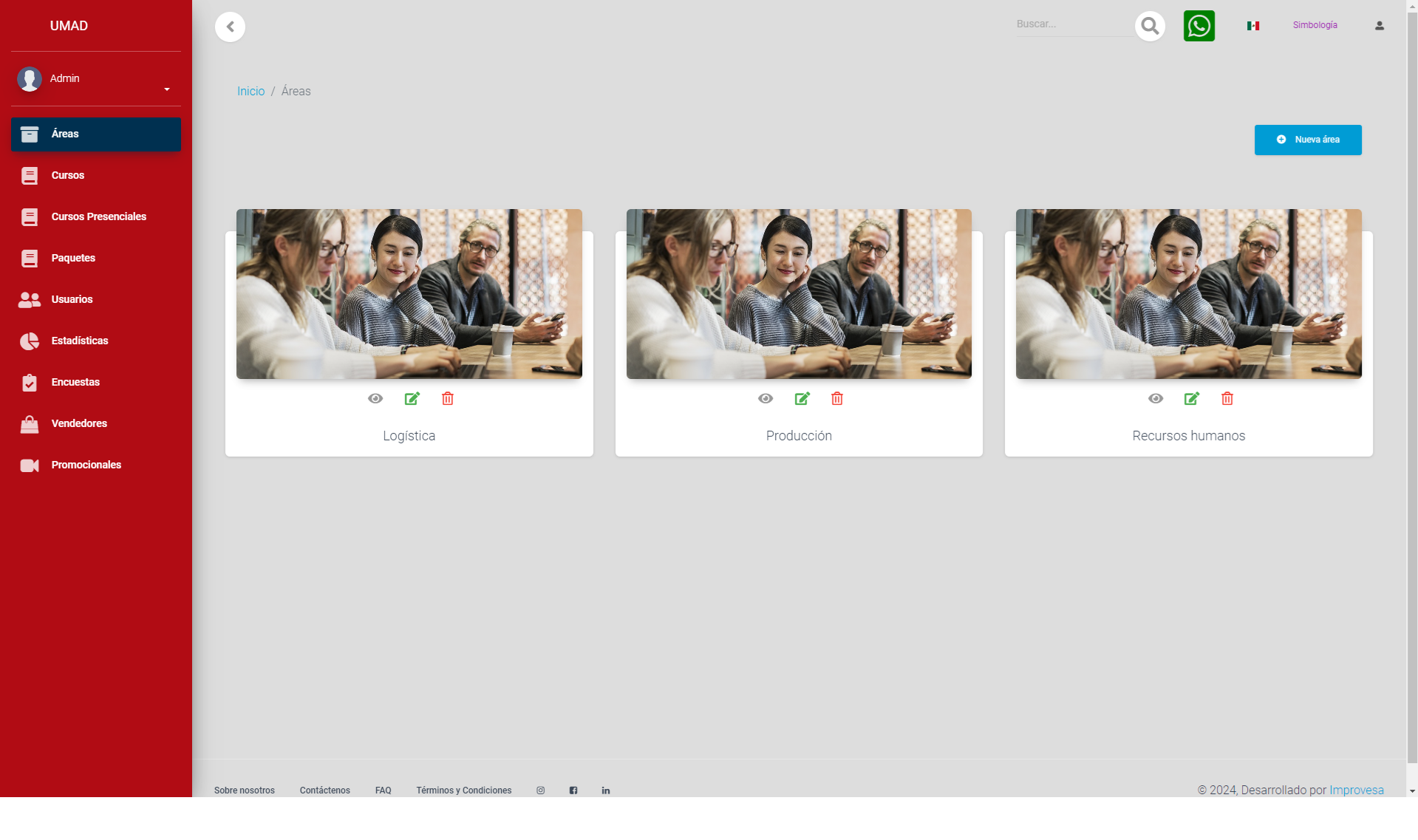Viewport: 1418px width, 840px height.
Task: Open the Mexico flag language selector
Action: (x=1253, y=26)
